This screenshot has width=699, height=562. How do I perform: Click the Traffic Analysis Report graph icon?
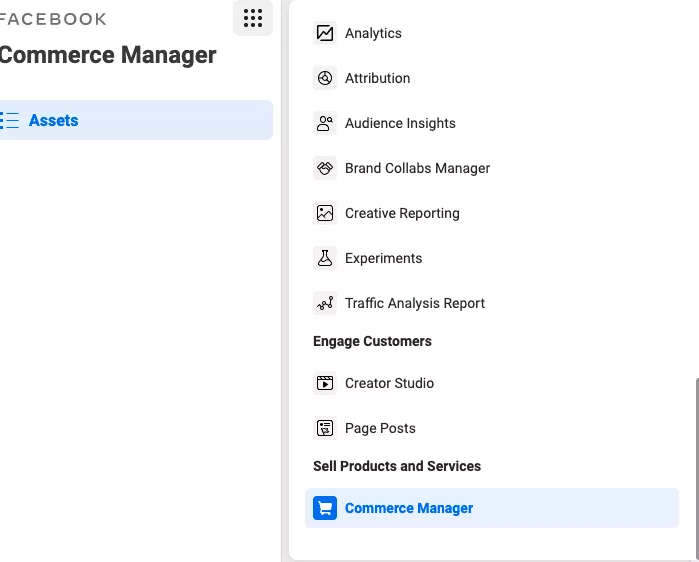[325, 303]
